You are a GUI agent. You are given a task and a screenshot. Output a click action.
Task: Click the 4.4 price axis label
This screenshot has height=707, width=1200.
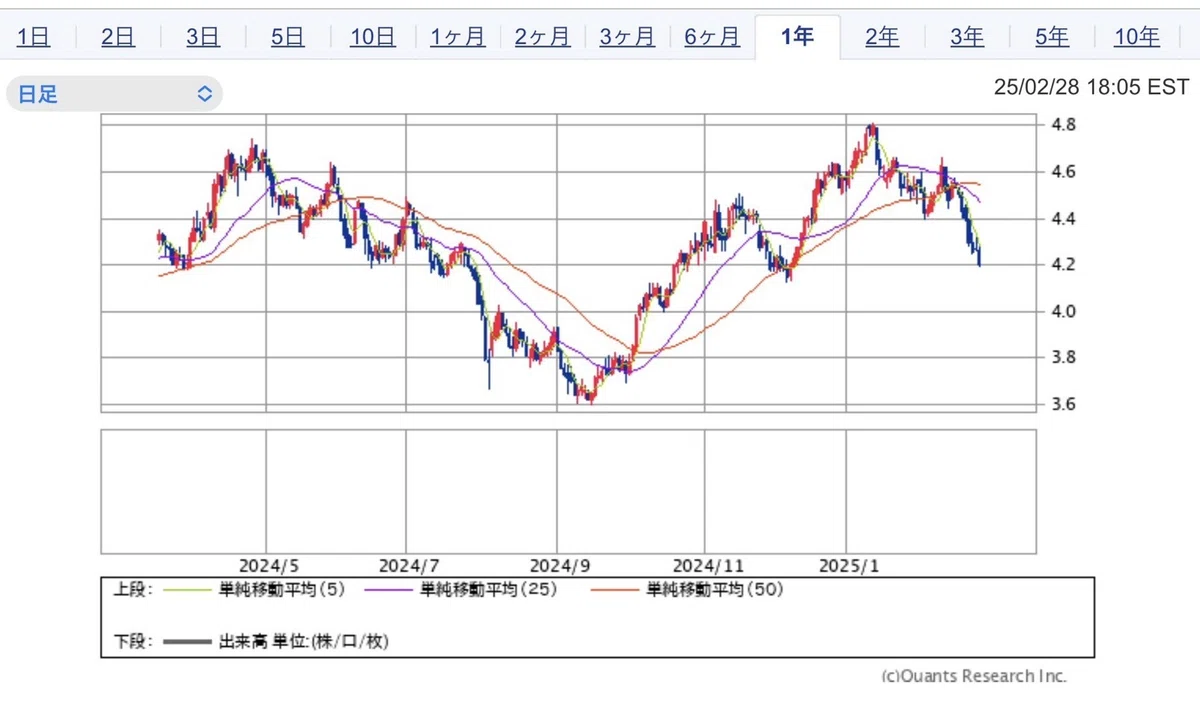(1063, 218)
